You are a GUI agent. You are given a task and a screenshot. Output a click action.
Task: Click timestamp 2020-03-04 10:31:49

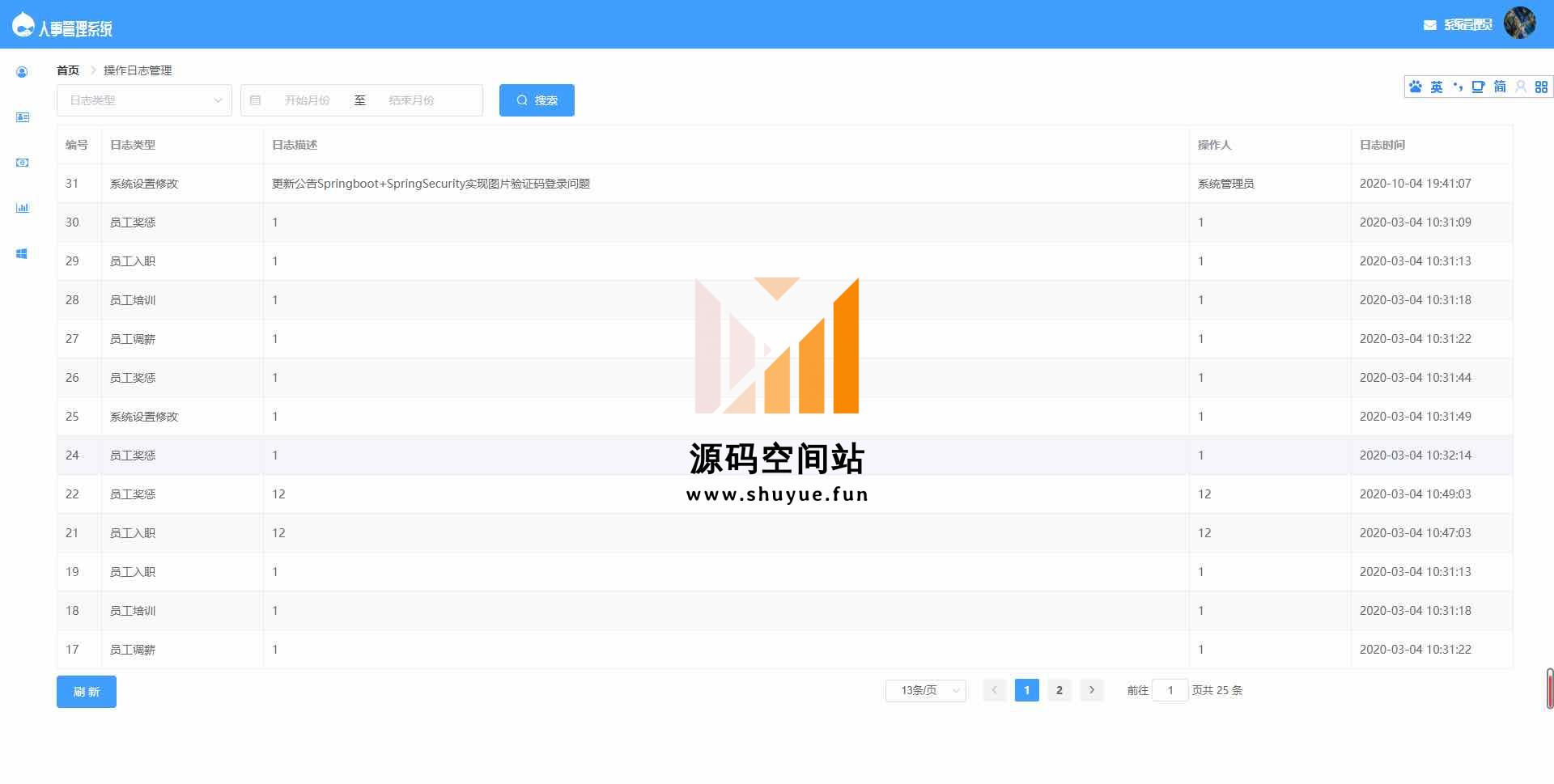click(1416, 417)
